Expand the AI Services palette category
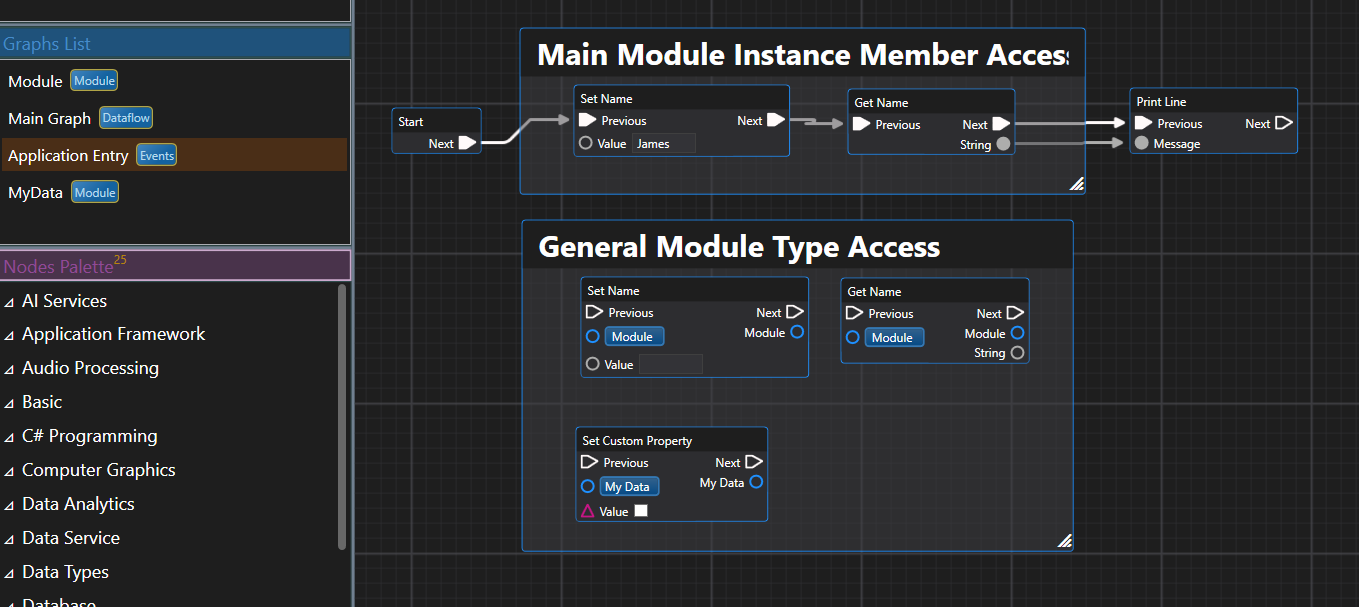This screenshot has height=607, width=1359. pos(65,300)
